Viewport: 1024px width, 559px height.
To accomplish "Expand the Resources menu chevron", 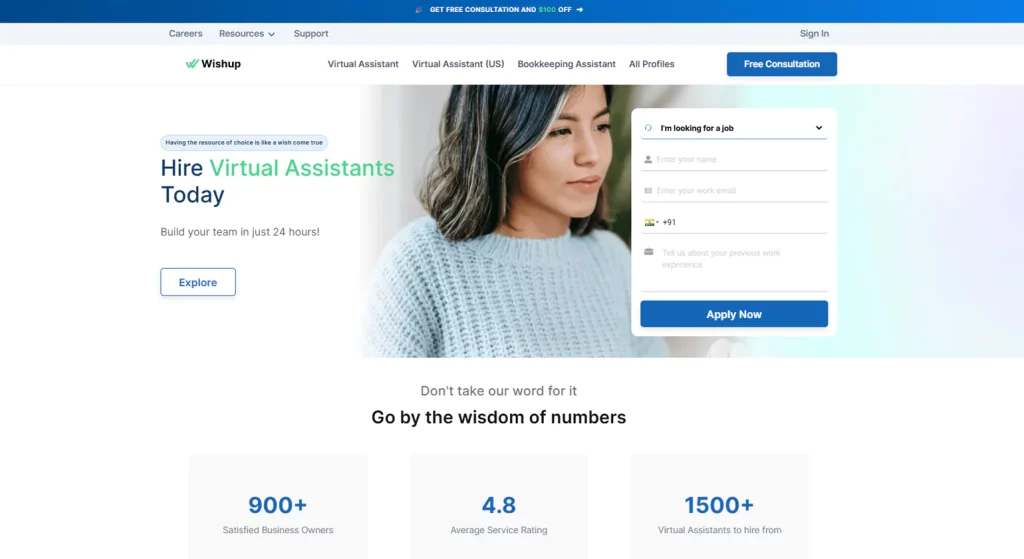I will [272, 34].
